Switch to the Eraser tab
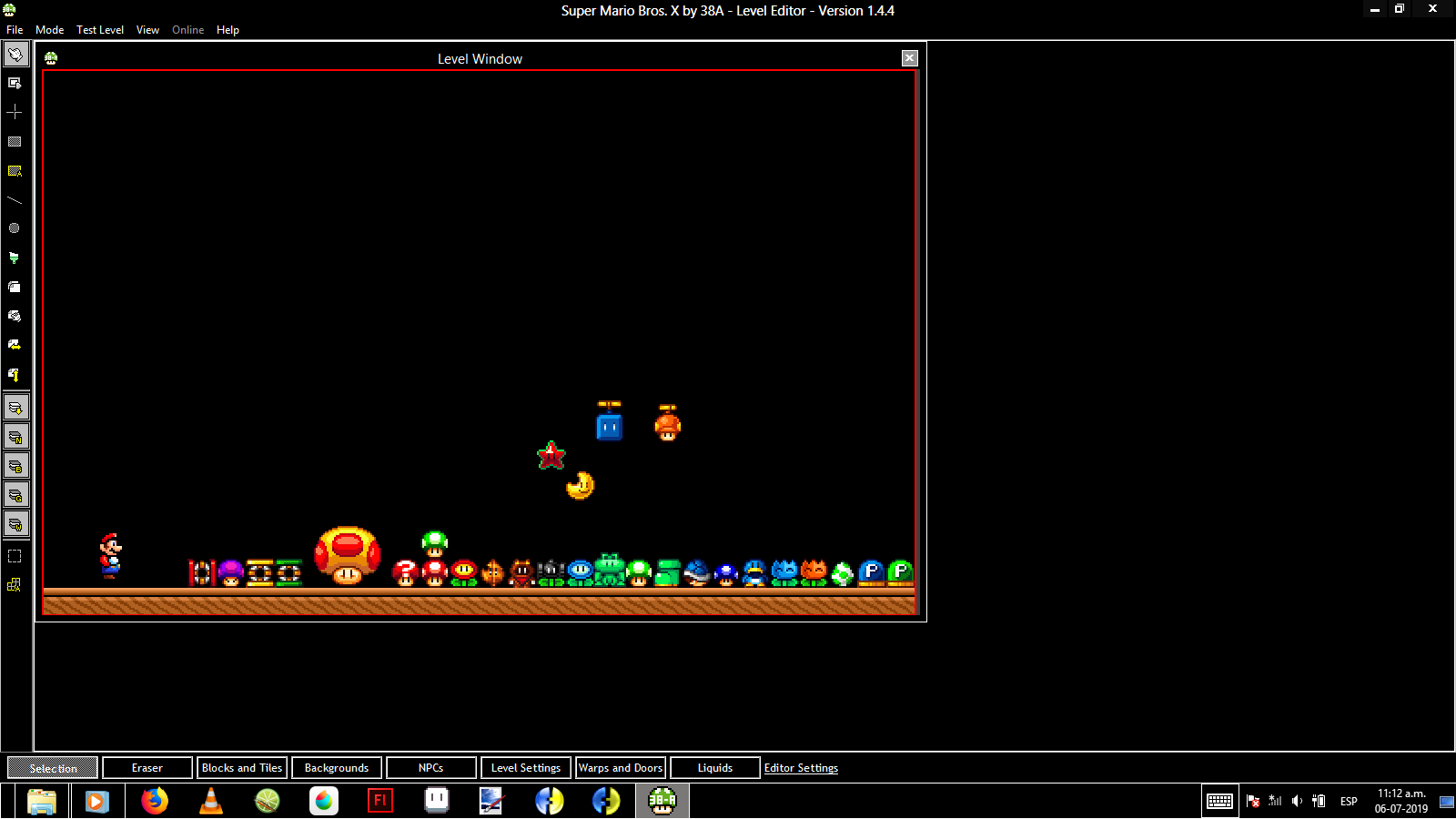Viewport: 1456px width, 819px height. point(147,768)
